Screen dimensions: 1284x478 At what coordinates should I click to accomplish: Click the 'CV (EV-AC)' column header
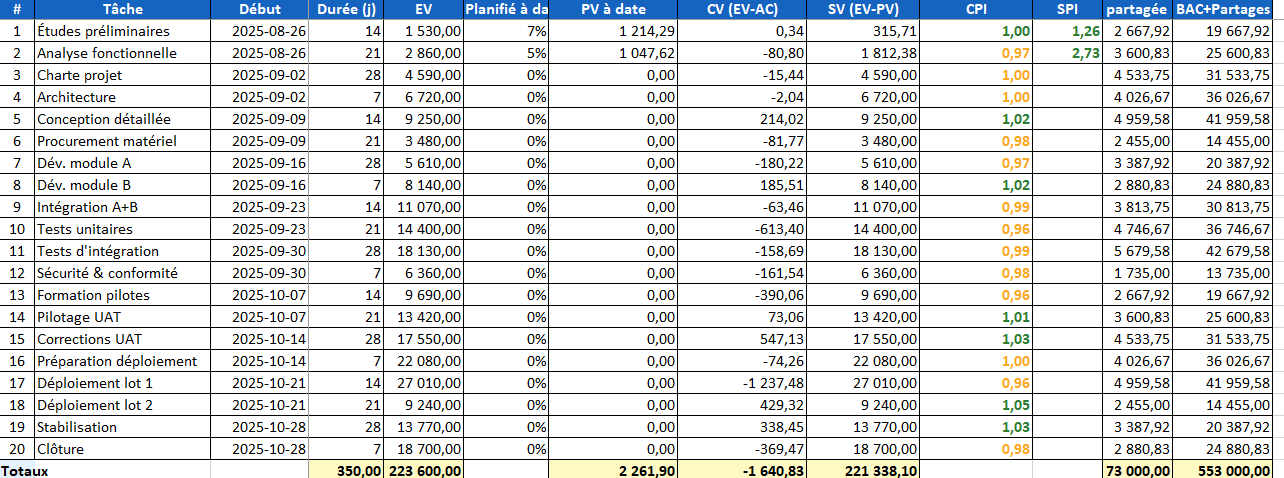[742, 9]
